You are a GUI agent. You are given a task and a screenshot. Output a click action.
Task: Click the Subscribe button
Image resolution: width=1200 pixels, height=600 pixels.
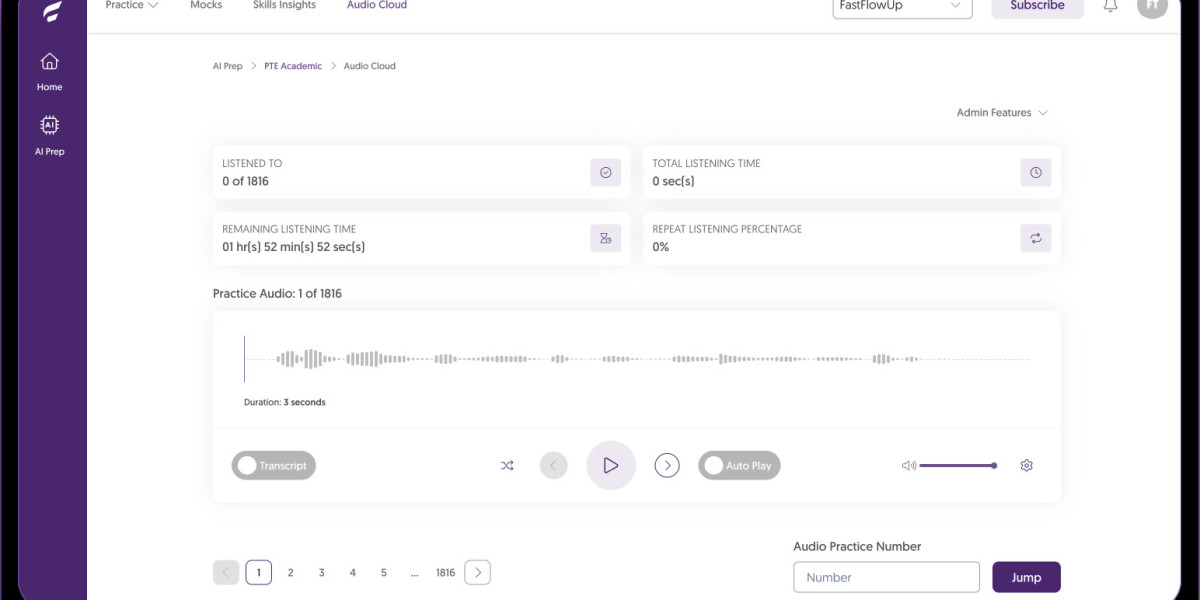[1037, 7]
